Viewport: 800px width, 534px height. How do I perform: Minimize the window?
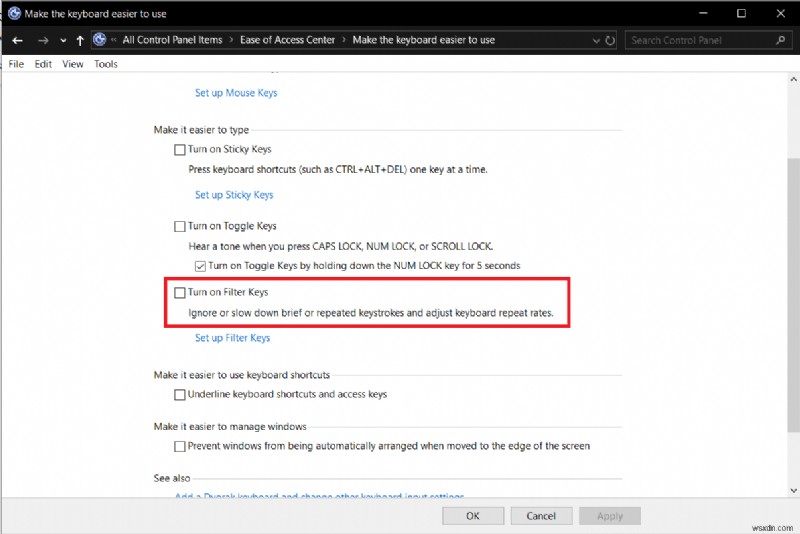point(703,13)
